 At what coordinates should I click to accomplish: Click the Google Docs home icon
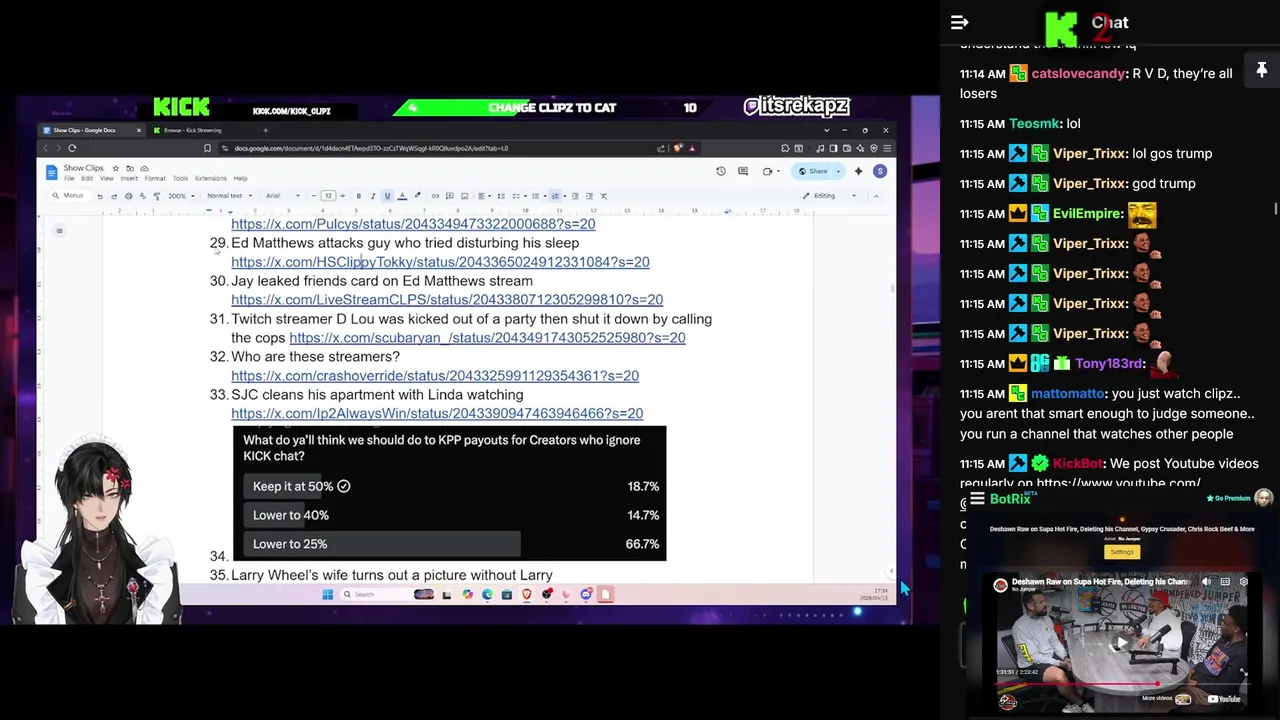(x=52, y=173)
